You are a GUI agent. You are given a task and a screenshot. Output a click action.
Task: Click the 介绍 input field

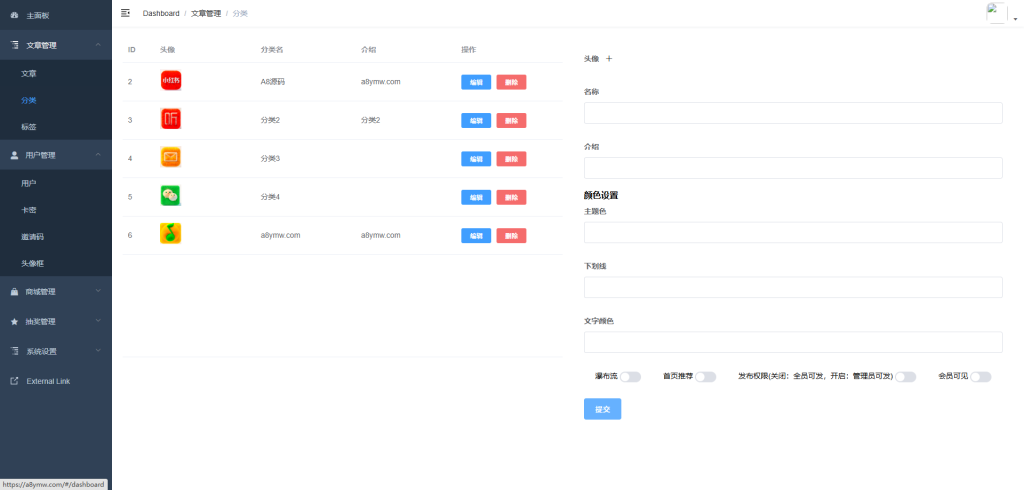point(793,168)
